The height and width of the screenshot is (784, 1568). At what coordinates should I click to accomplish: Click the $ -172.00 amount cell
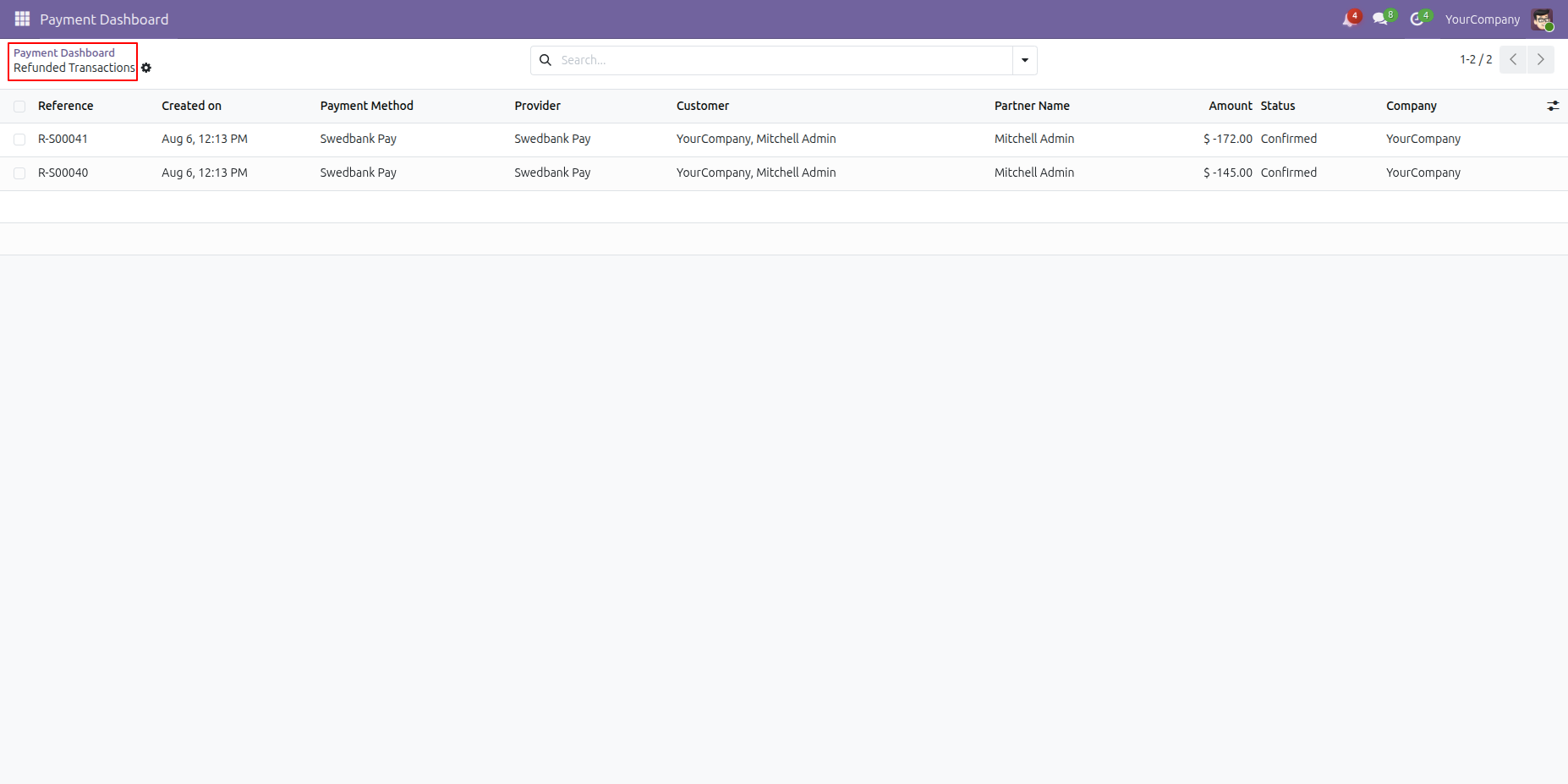point(1228,139)
